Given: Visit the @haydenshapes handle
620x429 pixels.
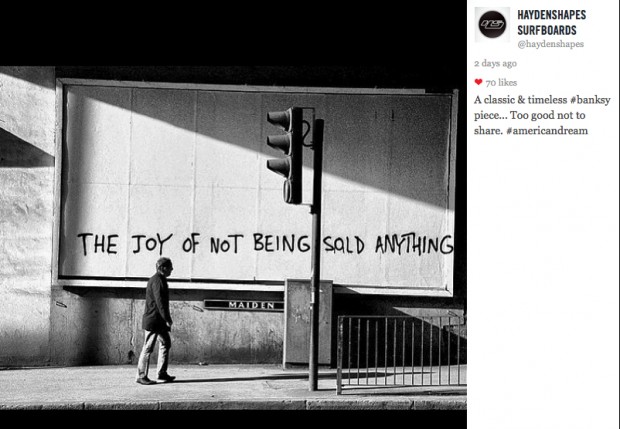Looking at the screenshot, I should tap(550, 44).
